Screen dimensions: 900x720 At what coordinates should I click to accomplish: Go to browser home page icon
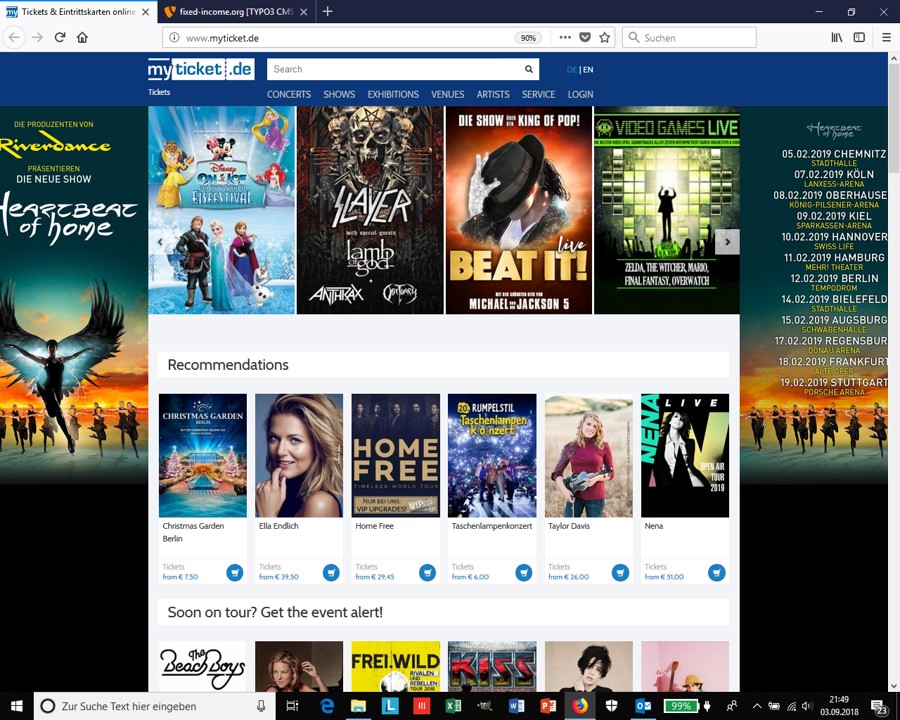pyautogui.click(x=82, y=37)
